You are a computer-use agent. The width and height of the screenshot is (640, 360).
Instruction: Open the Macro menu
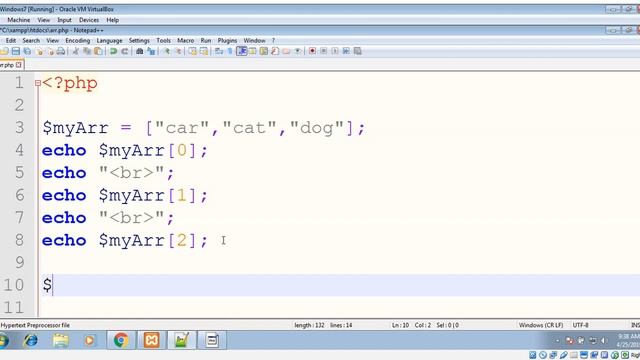point(186,40)
